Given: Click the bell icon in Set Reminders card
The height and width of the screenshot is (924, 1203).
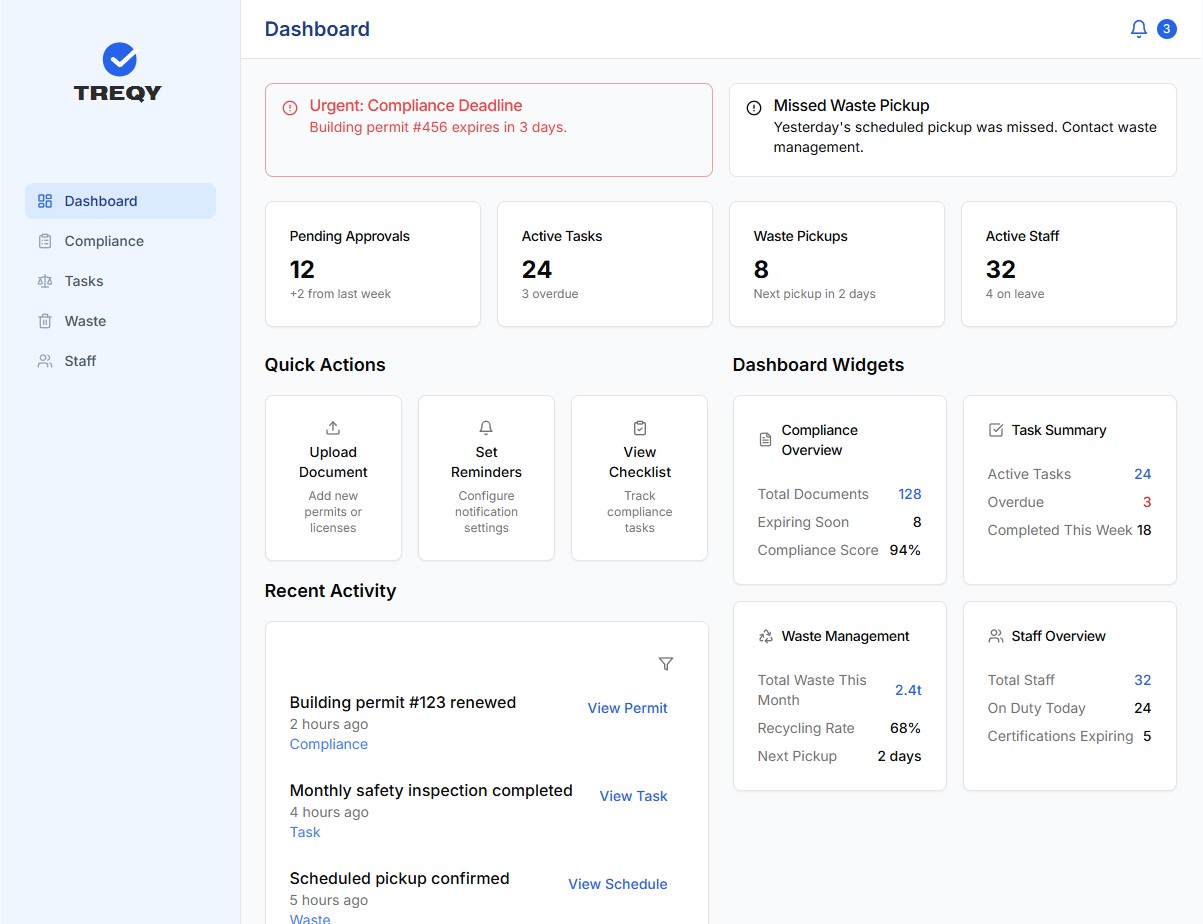Looking at the screenshot, I should (486, 428).
